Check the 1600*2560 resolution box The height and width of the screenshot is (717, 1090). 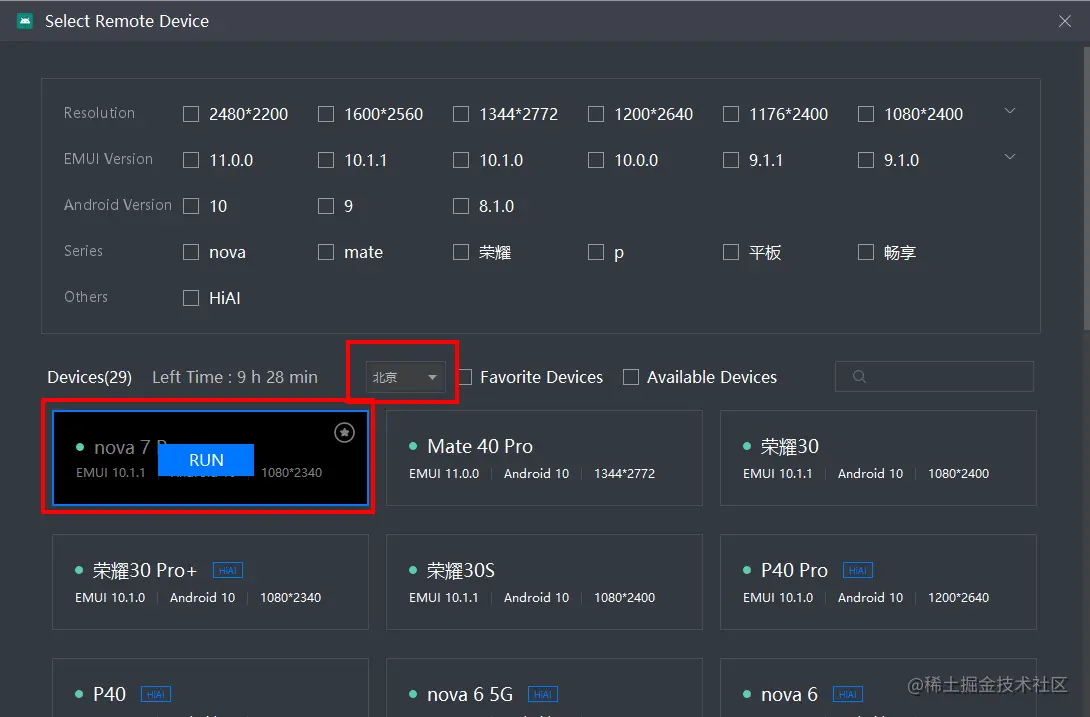pos(325,114)
